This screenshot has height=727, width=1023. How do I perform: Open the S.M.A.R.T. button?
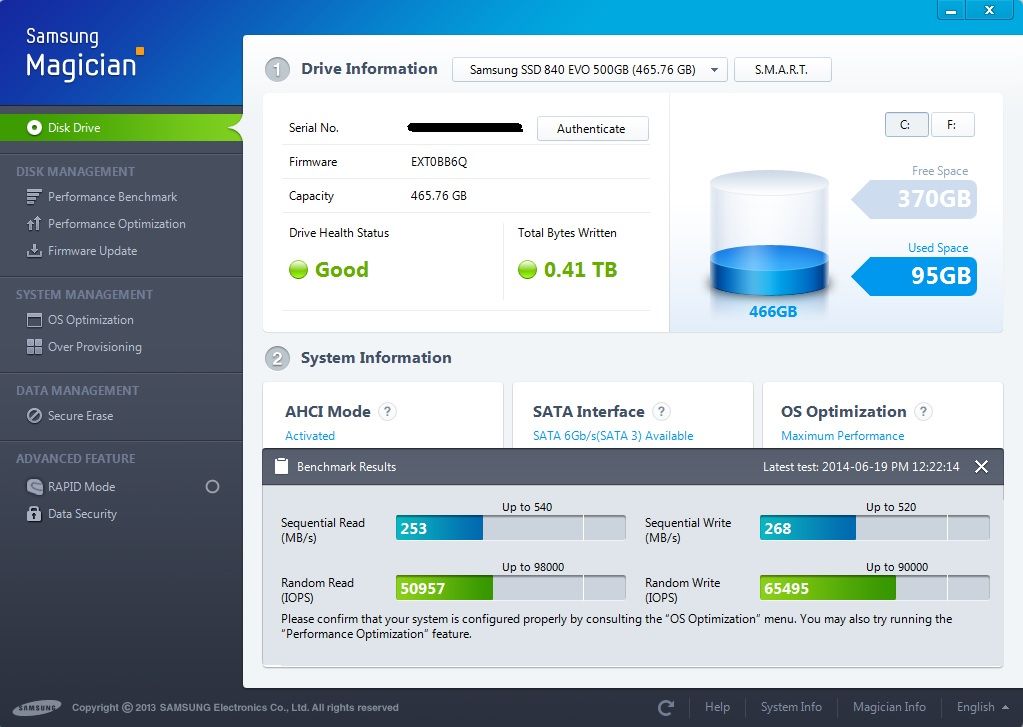pyautogui.click(x=782, y=70)
